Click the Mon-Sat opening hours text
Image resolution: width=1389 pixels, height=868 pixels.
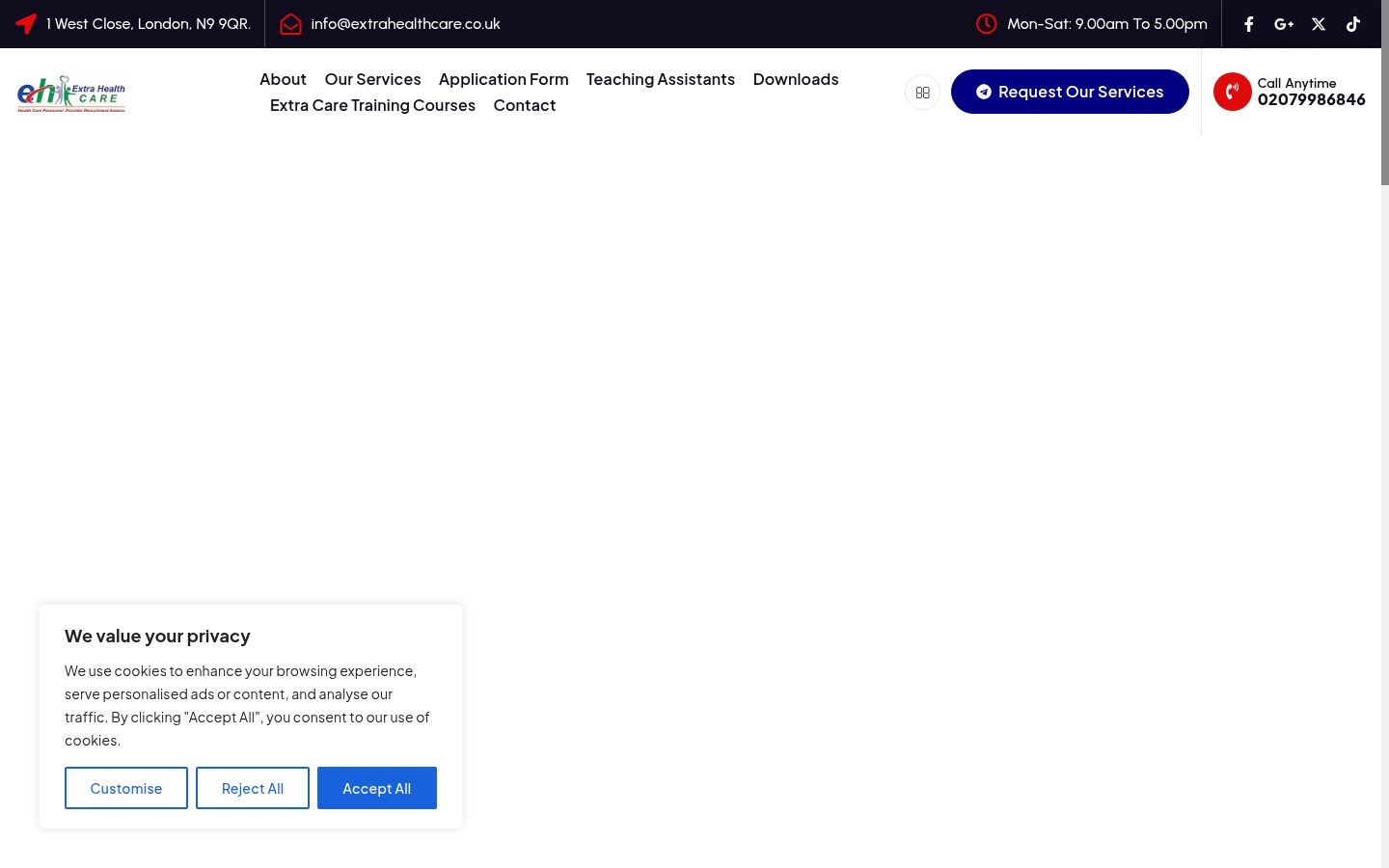[1107, 24]
